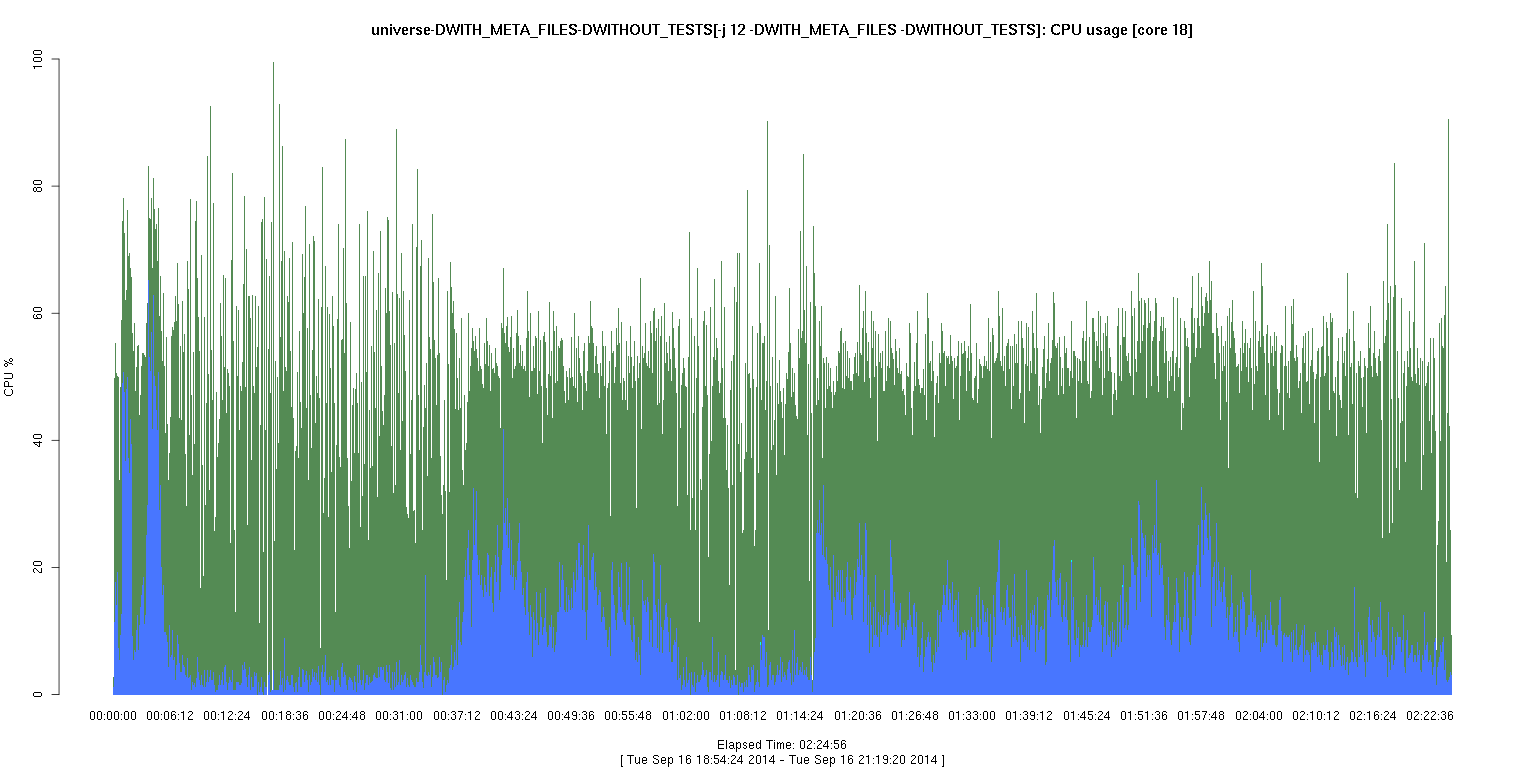Viewport: 1536px width, 768px height.
Task: Click the 'CPU %' y-axis label
Action: [10, 377]
